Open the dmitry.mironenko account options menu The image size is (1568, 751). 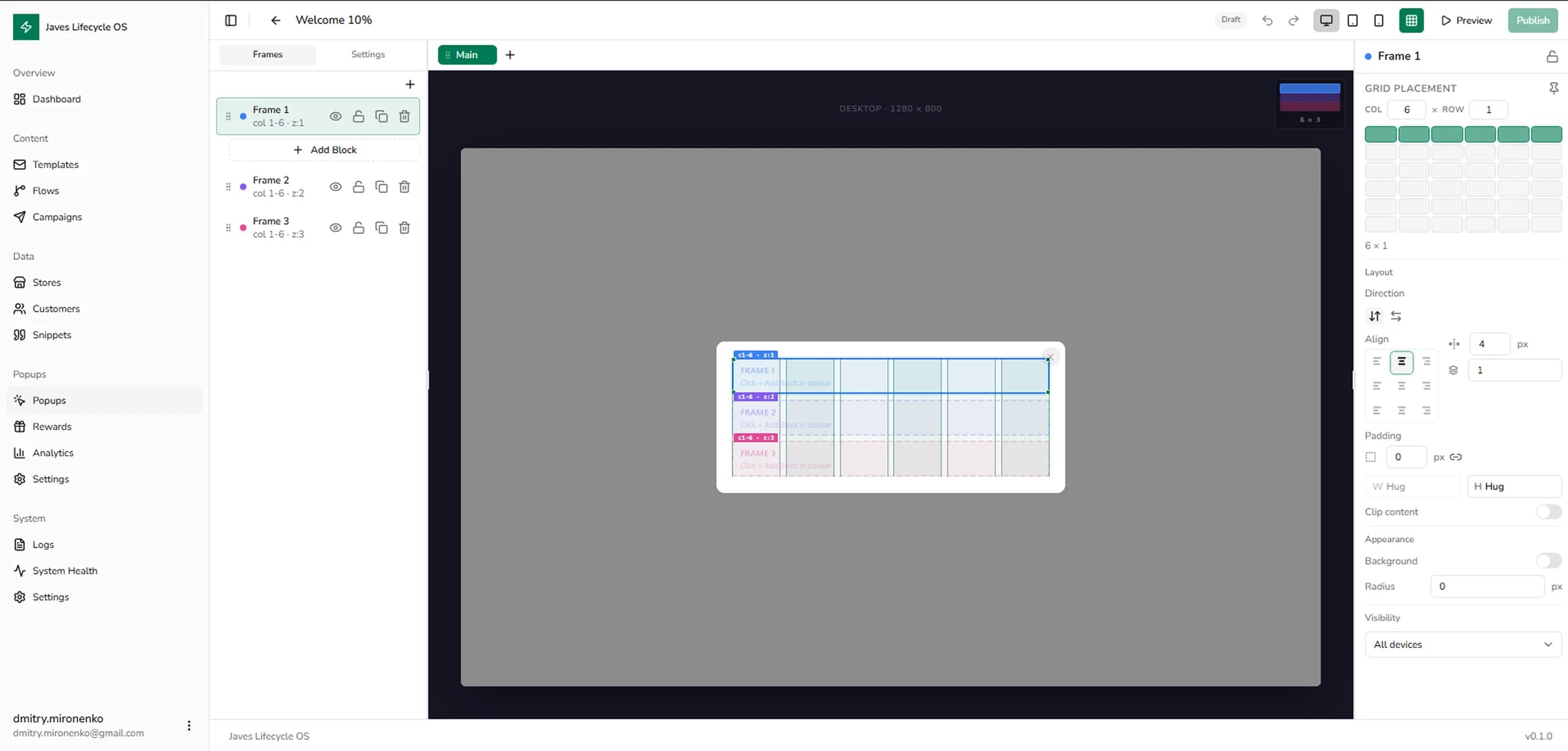189,725
